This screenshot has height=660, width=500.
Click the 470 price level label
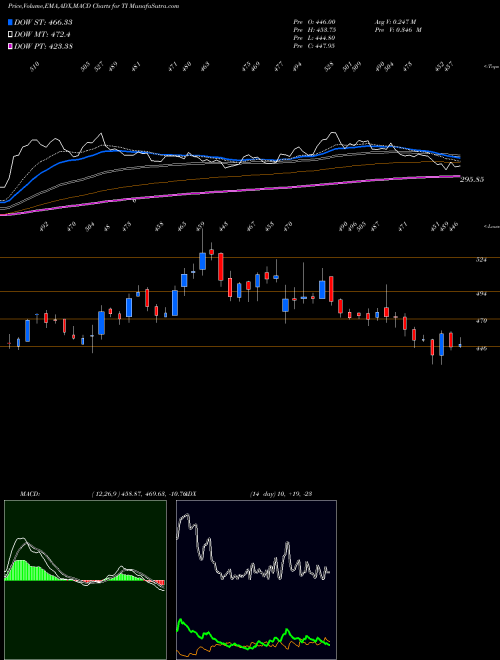481,321
